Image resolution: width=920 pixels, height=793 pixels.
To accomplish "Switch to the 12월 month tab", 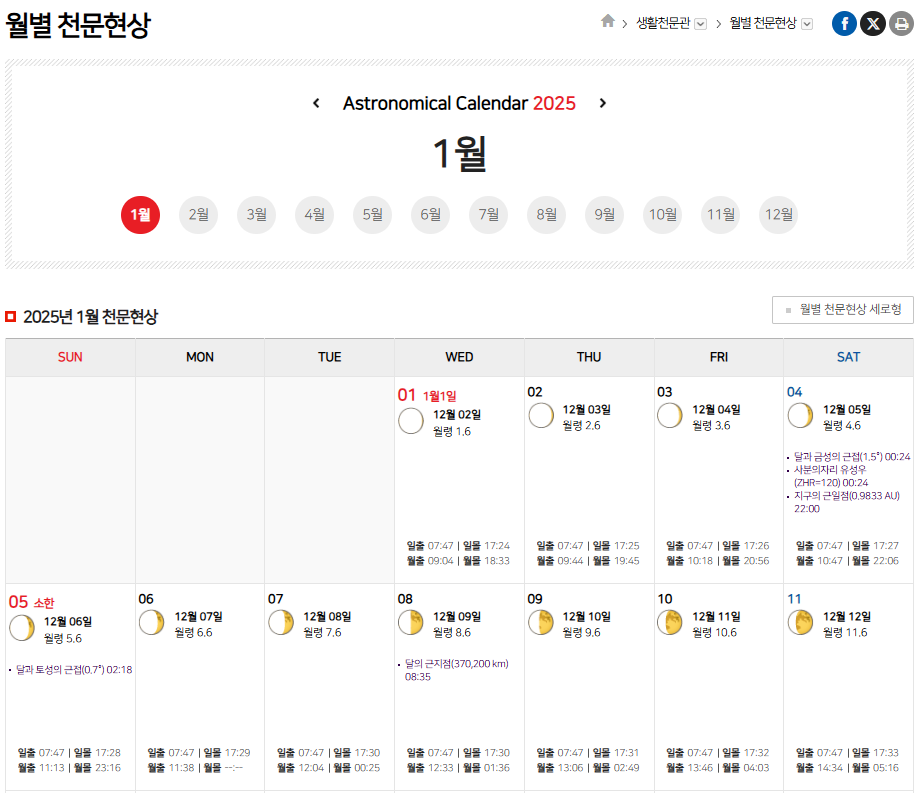I will pyautogui.click(x=778, y=214).
